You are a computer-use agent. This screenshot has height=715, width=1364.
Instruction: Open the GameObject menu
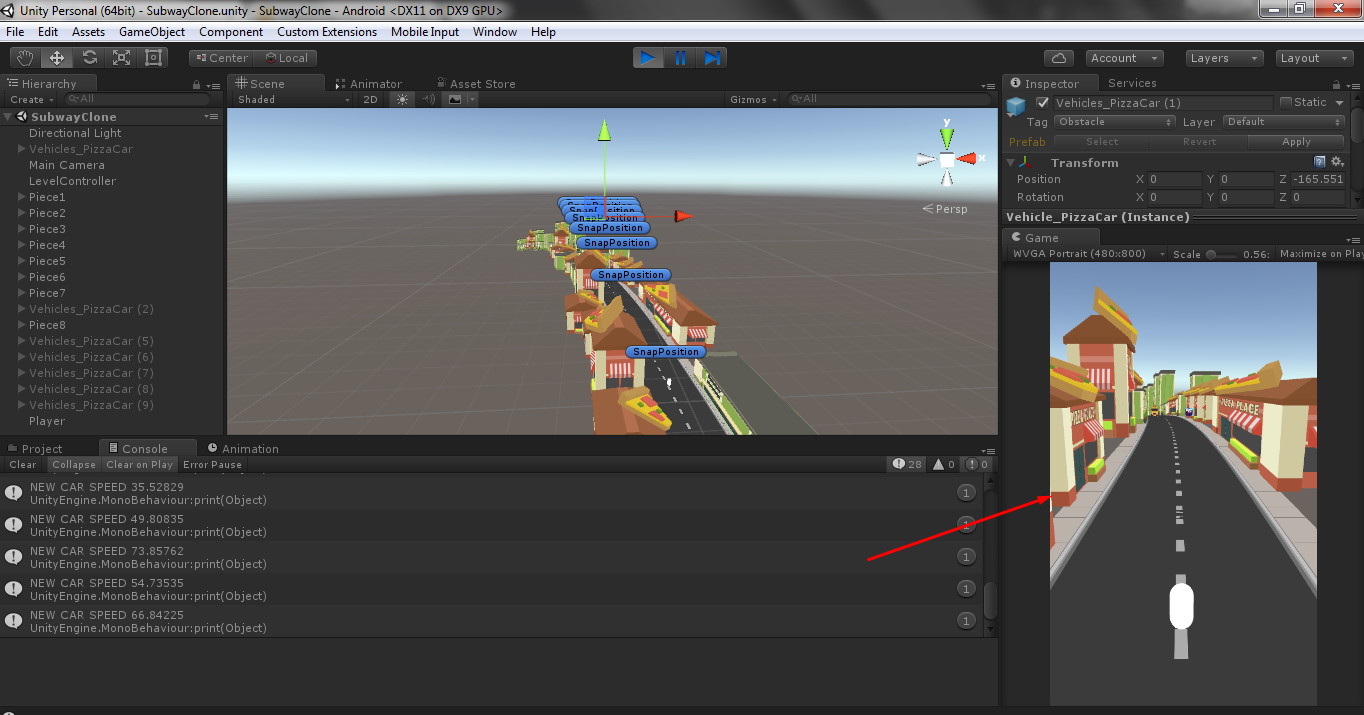coord(152,32)
